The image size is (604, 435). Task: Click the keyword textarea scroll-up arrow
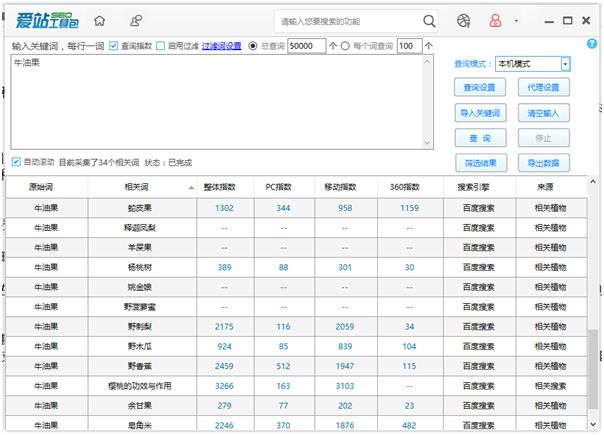click(427, 61)
